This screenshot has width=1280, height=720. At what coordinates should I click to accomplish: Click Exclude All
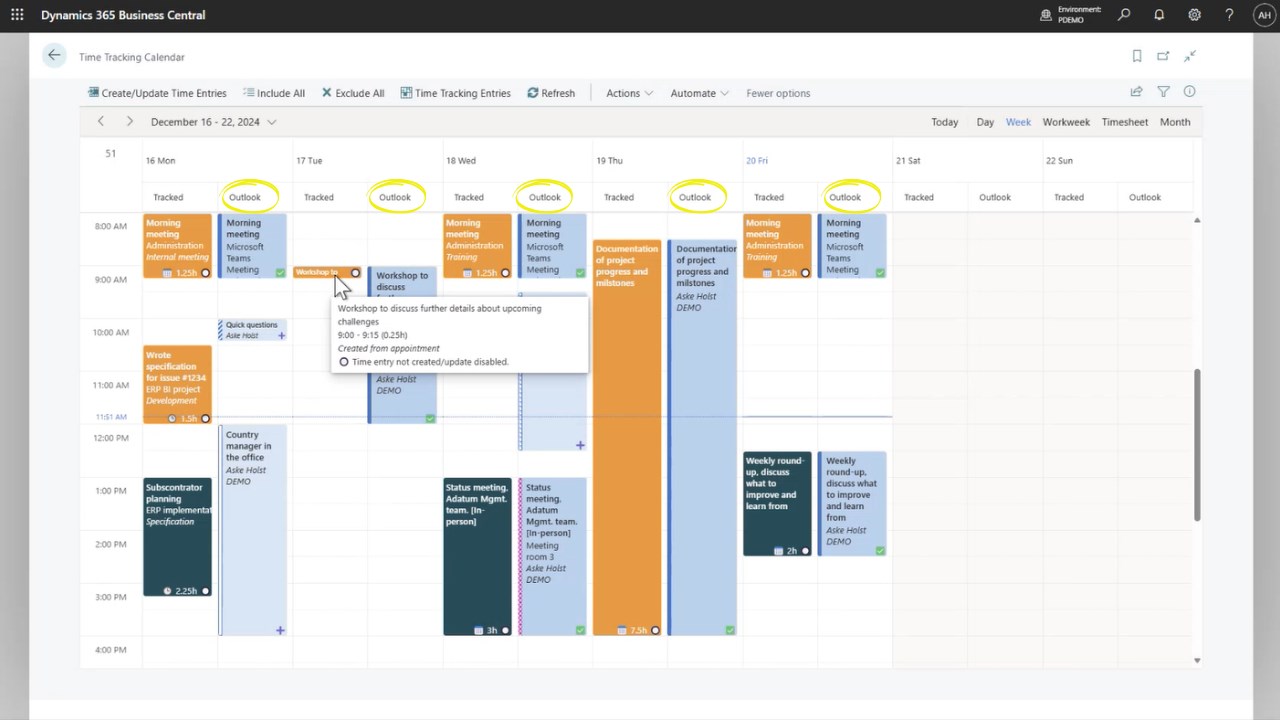pyautogui.click(x=353, y=93)
